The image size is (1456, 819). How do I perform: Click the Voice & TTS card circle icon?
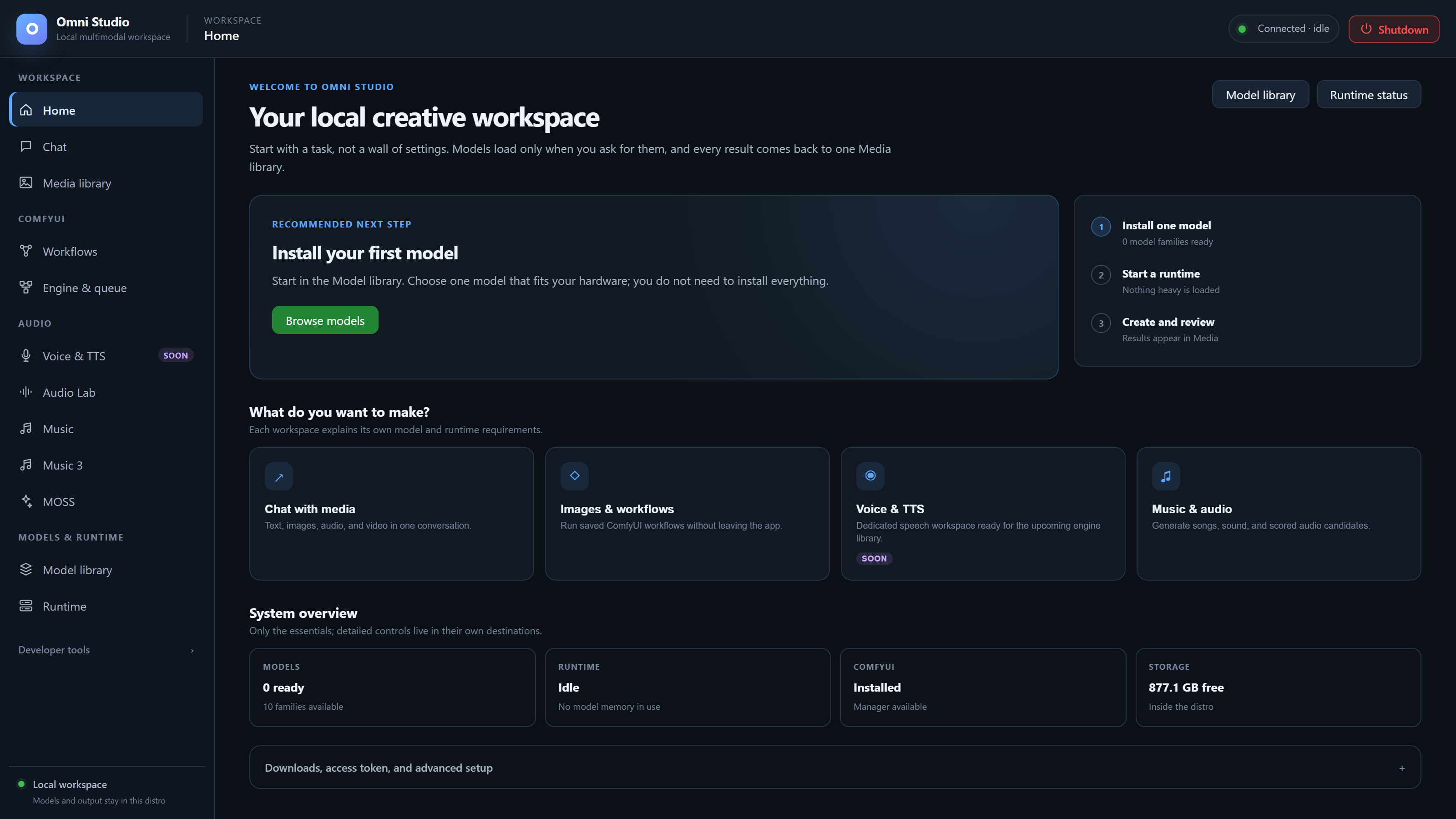(x=870, y=476)
